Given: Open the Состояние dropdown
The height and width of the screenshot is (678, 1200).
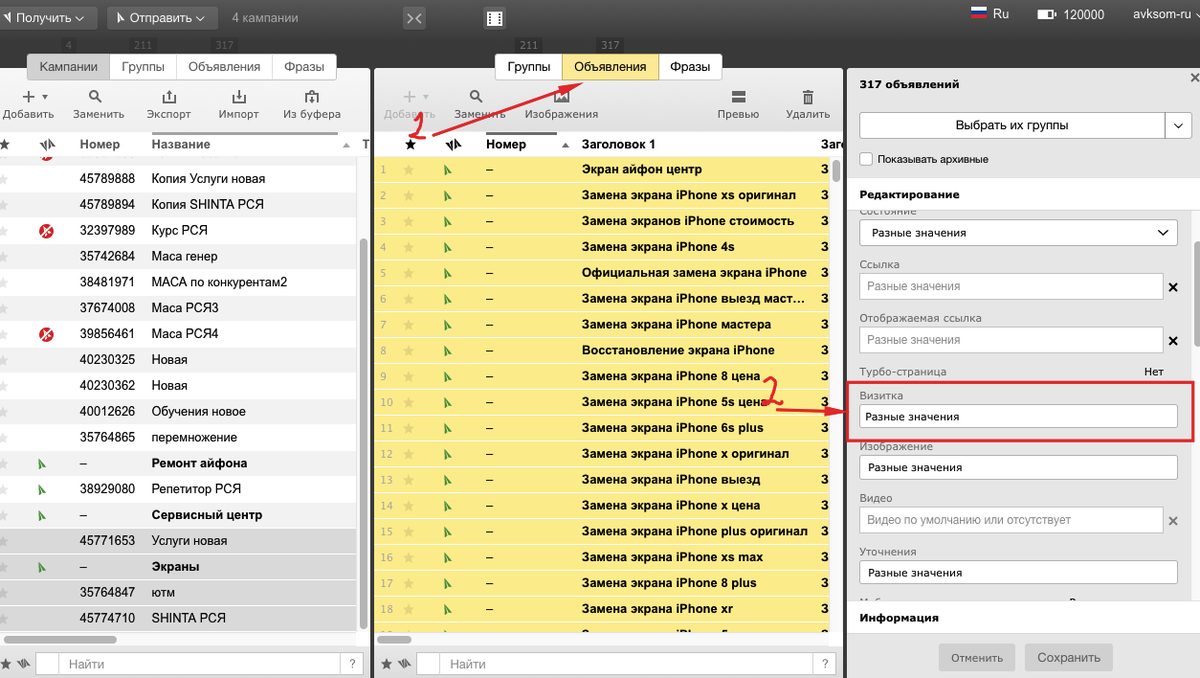Looking at the screenshot, I should (1018, 233).
